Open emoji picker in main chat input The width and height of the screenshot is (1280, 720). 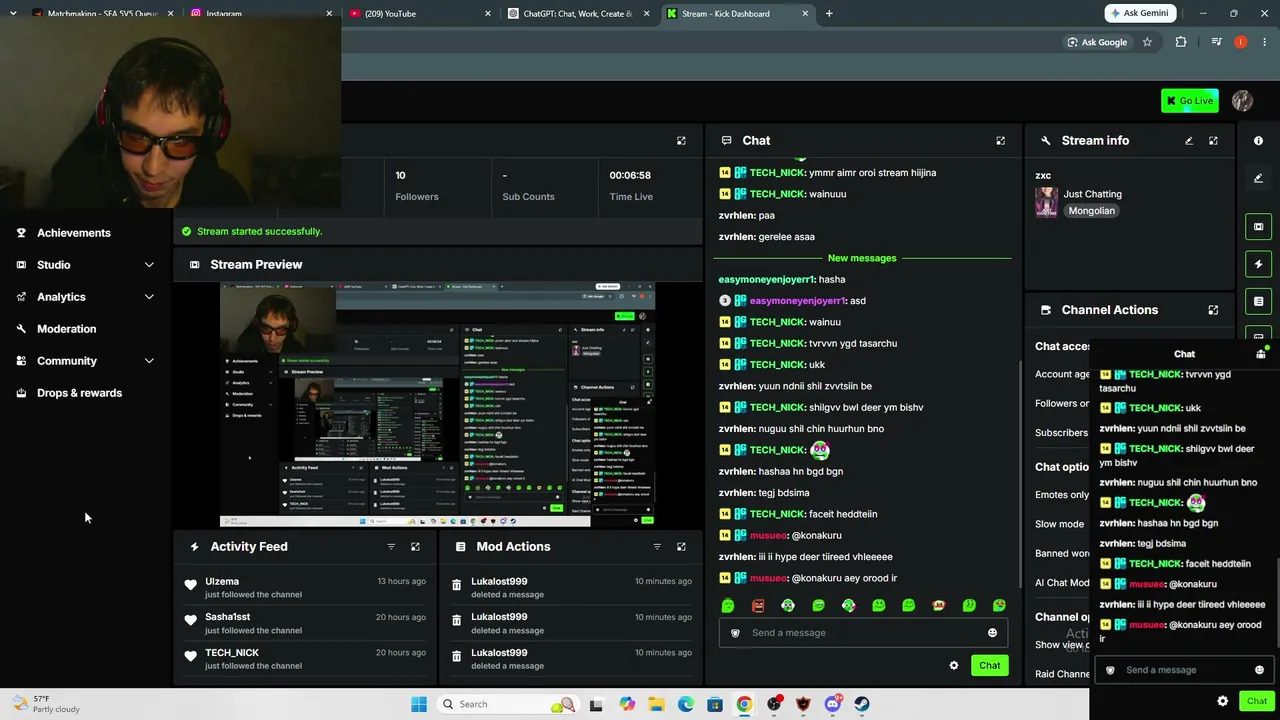(992, 633)
